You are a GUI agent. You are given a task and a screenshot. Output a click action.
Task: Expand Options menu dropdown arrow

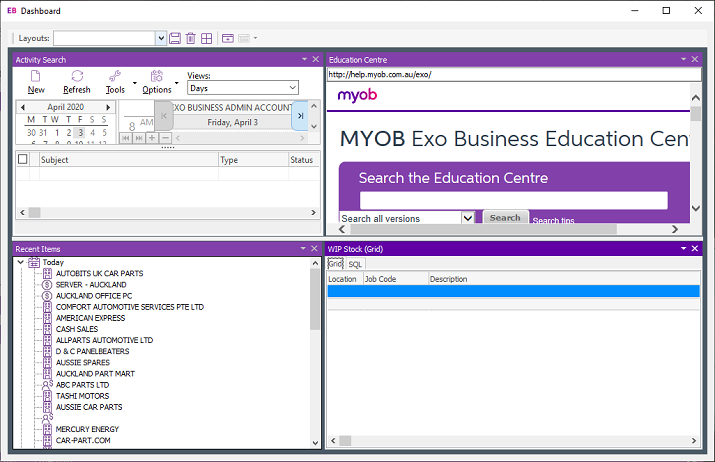pyautogui.click(x=176, y=83)
